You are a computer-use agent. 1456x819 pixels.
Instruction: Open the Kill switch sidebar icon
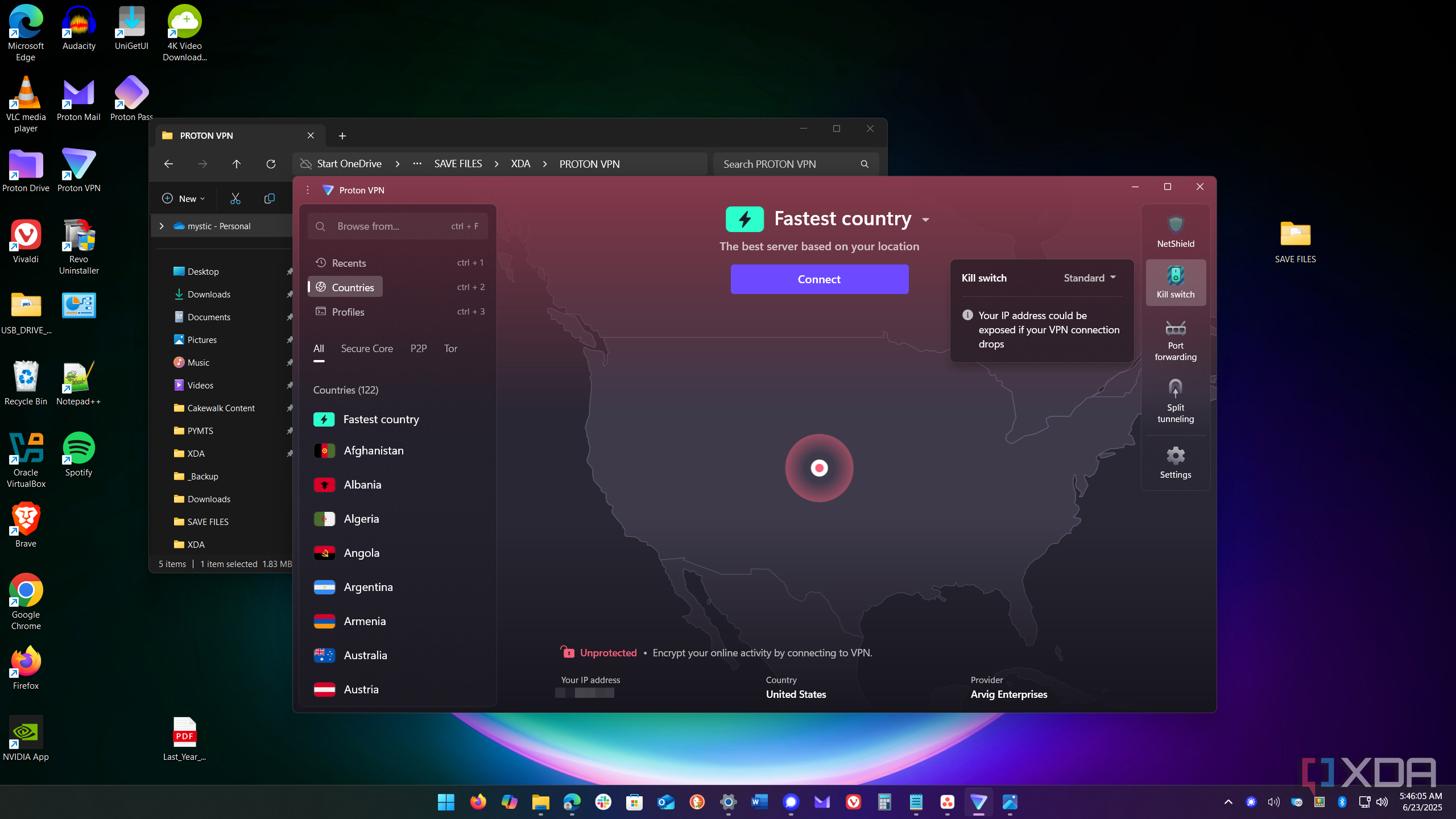1175,283
